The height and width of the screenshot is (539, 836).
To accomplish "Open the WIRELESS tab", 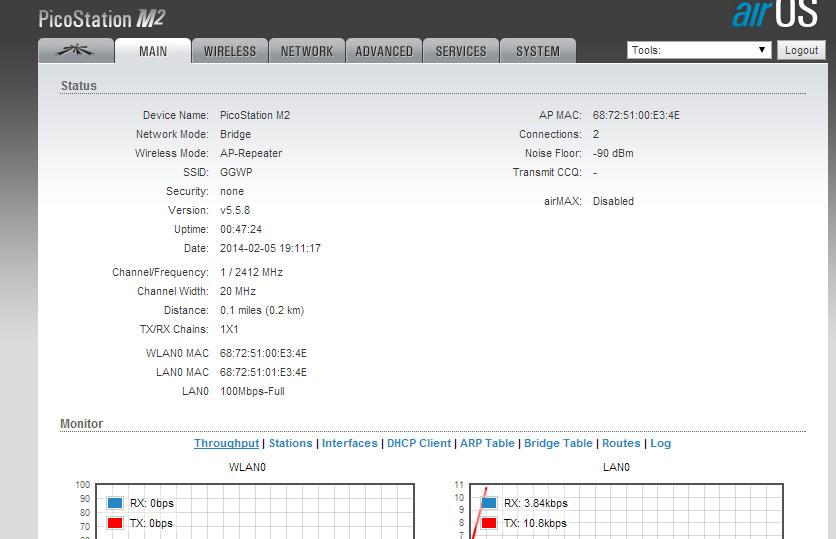I will pos(230,51).
